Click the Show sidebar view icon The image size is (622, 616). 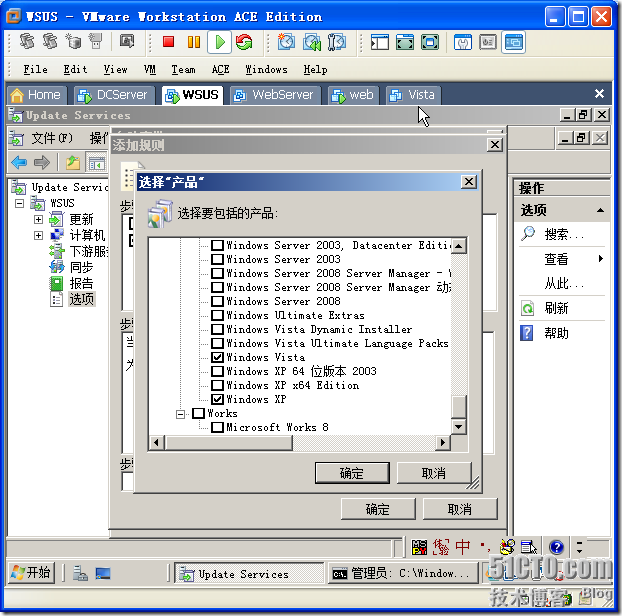[379, 42]
